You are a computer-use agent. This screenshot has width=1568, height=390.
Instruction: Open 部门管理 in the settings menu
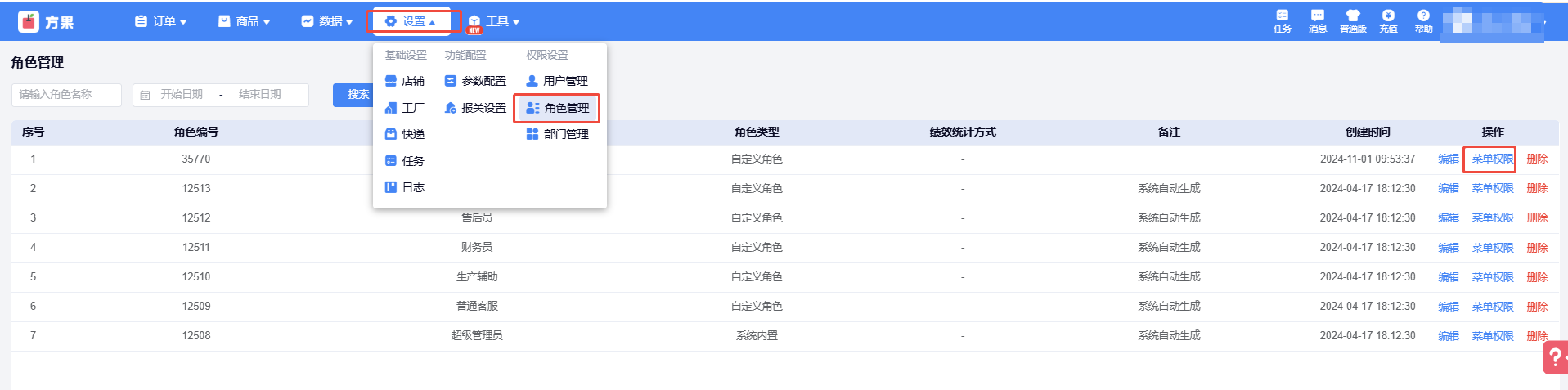point(558,134)
